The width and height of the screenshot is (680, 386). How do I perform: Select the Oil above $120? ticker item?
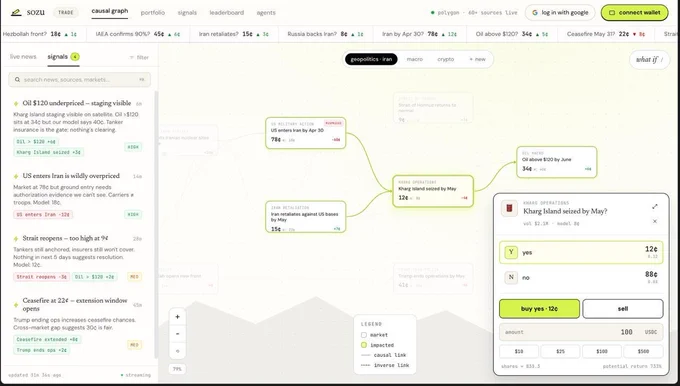[512, 34]
